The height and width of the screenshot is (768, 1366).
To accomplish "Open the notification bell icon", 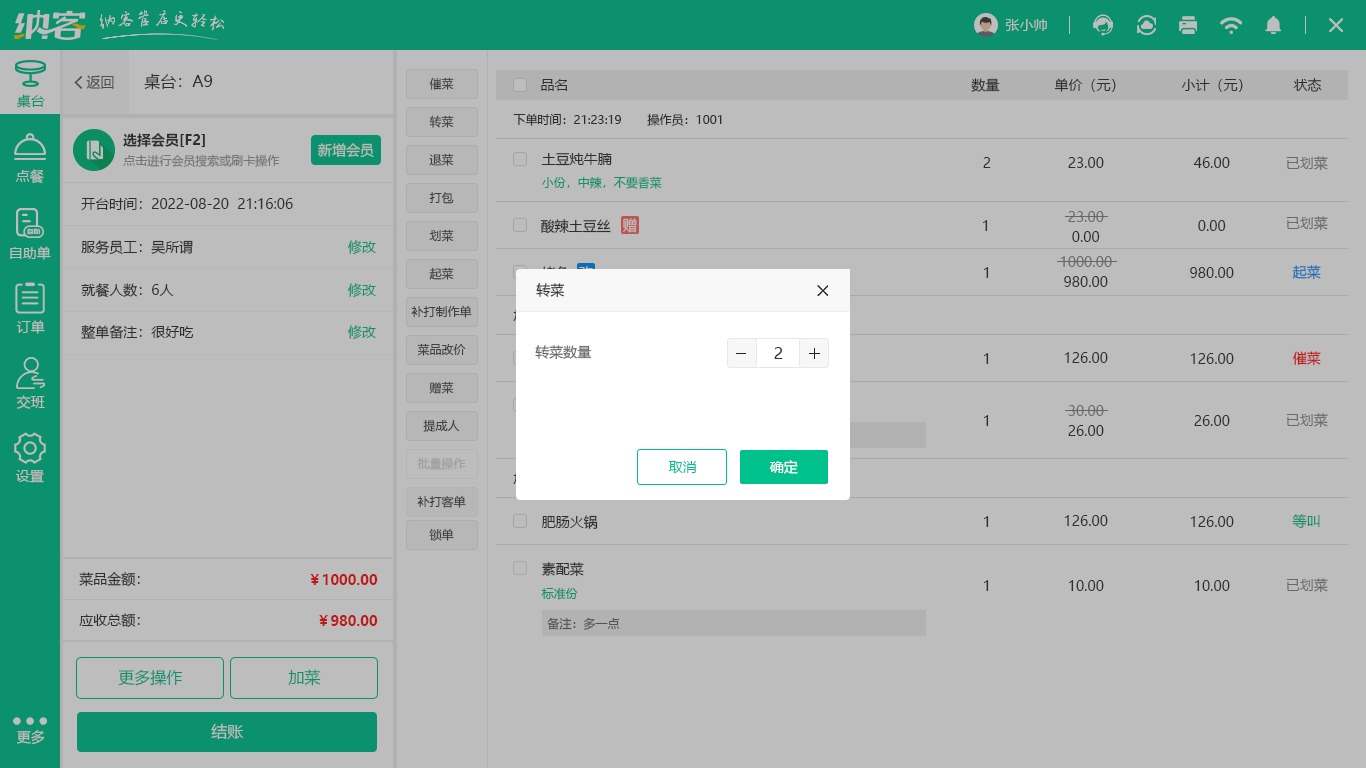I will pos(1273,25).
